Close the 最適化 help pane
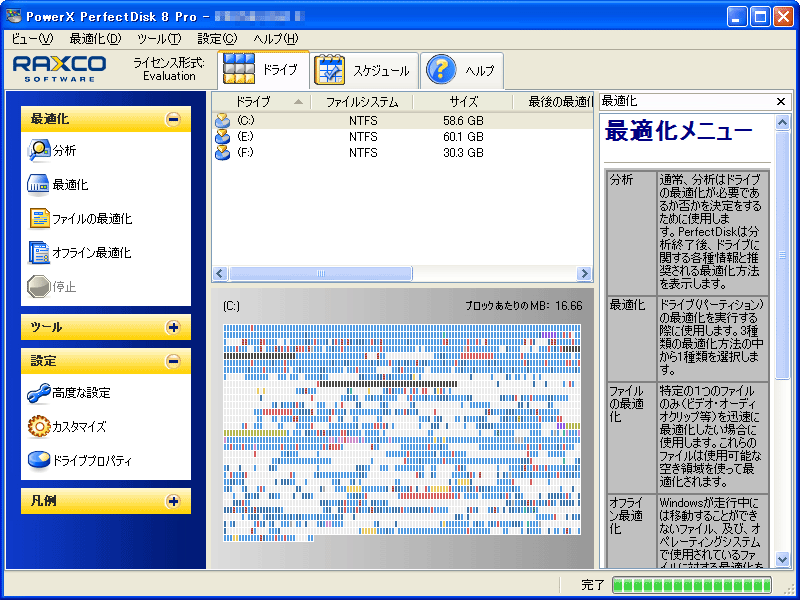 coord(781,102)
